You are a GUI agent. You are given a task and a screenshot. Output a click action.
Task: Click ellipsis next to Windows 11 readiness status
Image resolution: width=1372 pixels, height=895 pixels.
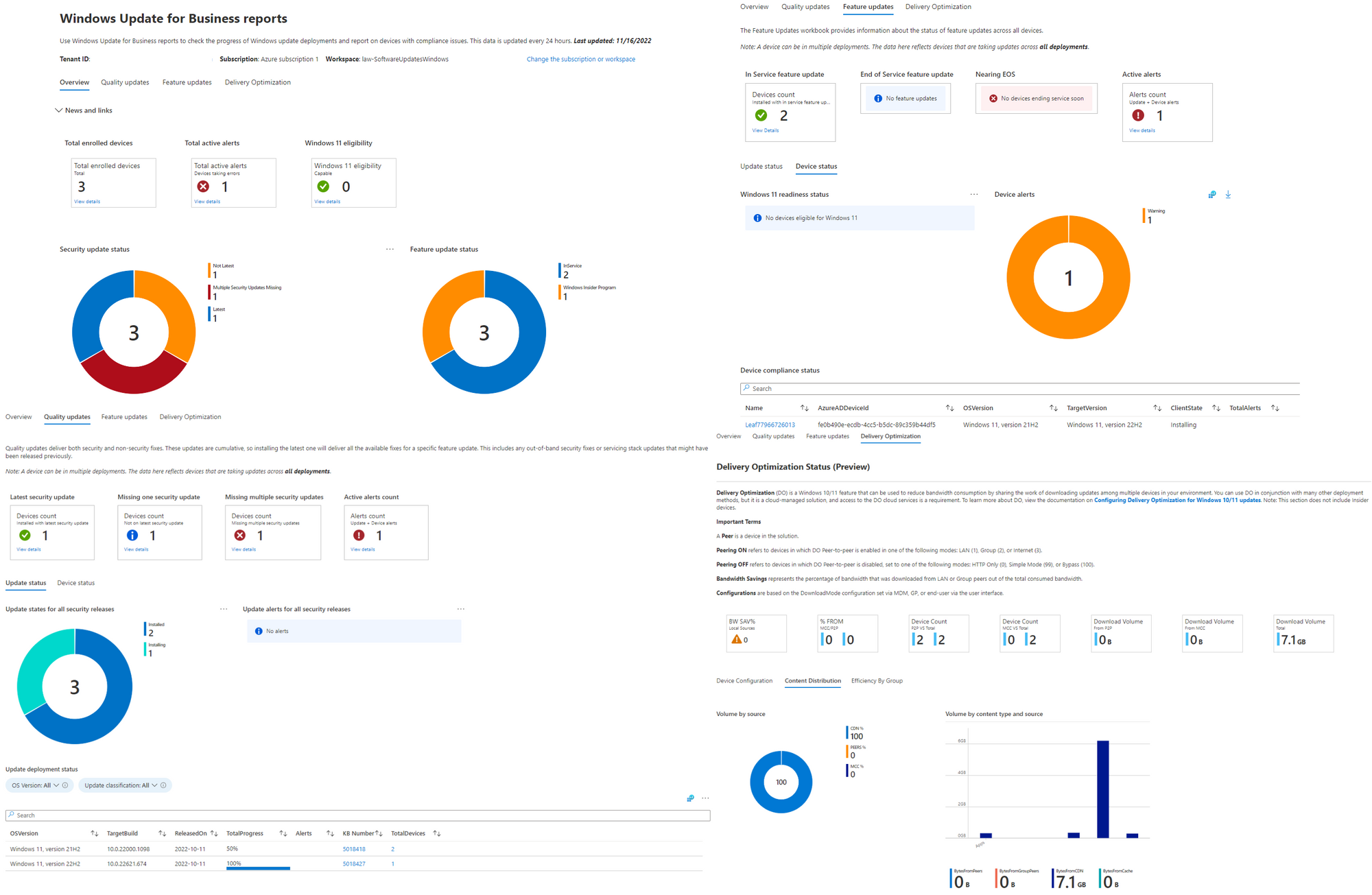(x=973, y=195)
